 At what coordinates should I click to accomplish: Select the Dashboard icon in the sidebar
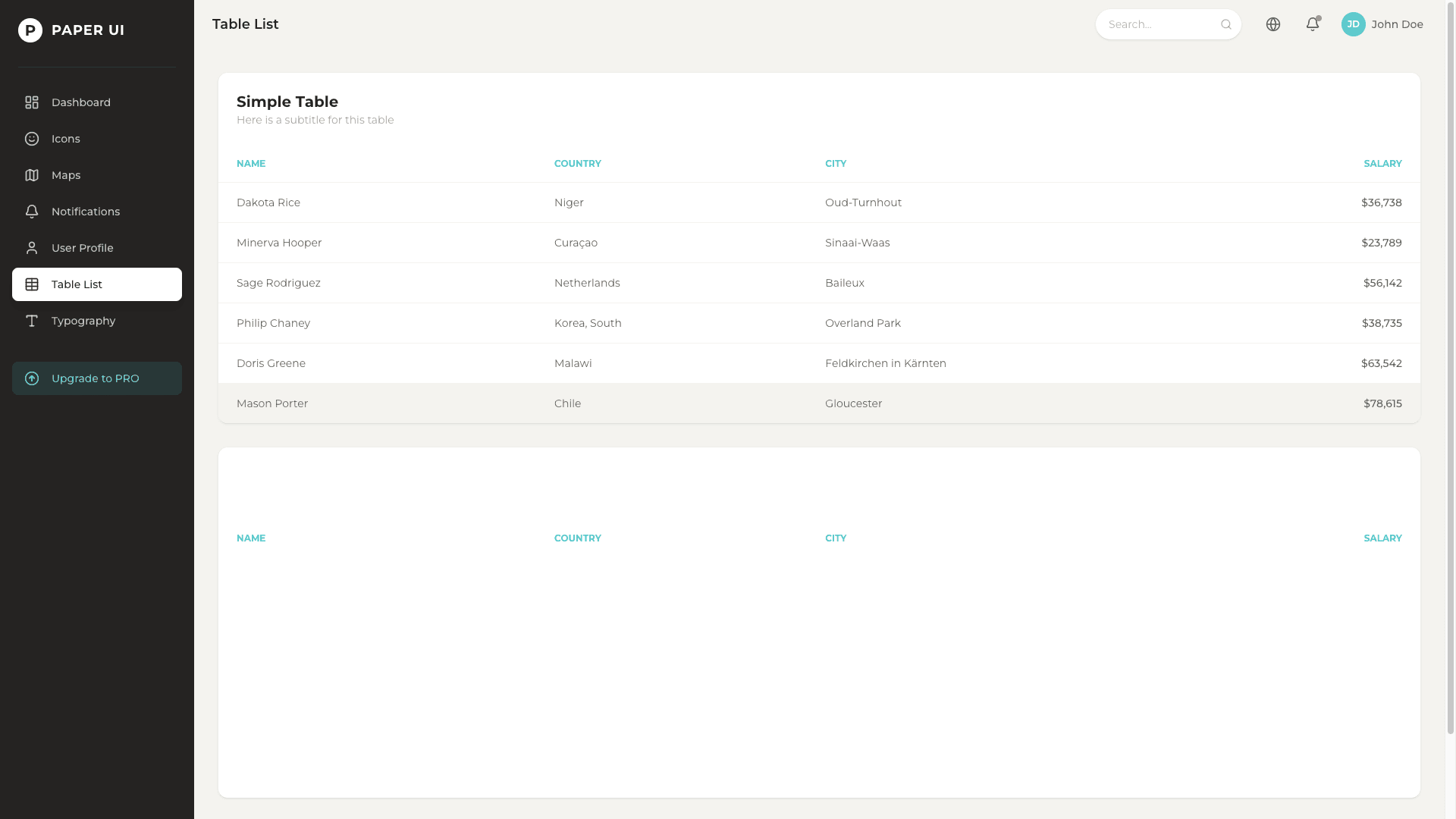(31, 102)
